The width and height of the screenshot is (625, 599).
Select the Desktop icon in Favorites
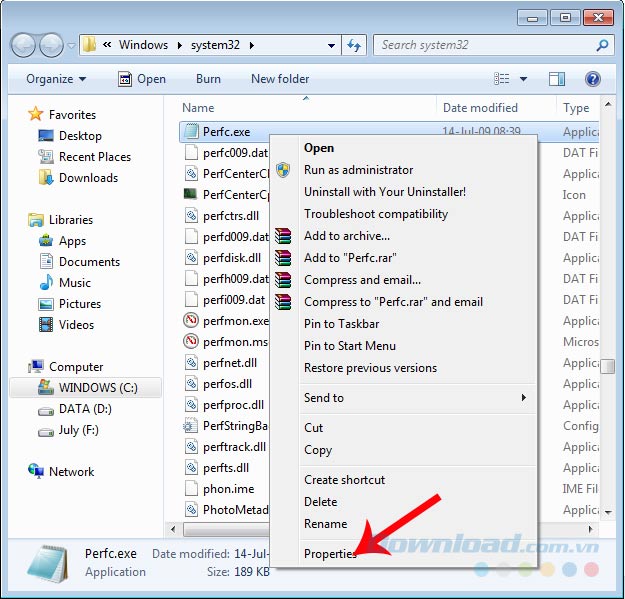pos(46,136)
